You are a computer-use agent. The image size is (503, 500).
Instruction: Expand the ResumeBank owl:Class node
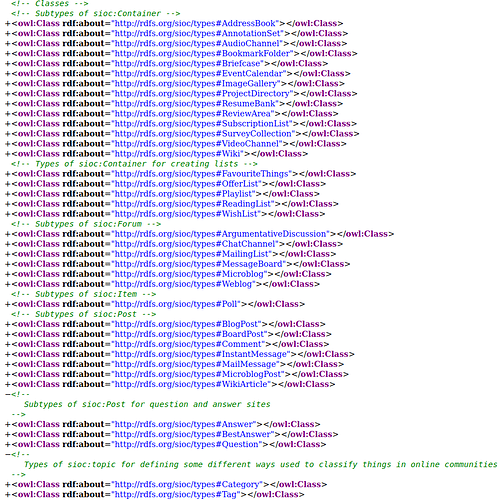tap(8, 104)
